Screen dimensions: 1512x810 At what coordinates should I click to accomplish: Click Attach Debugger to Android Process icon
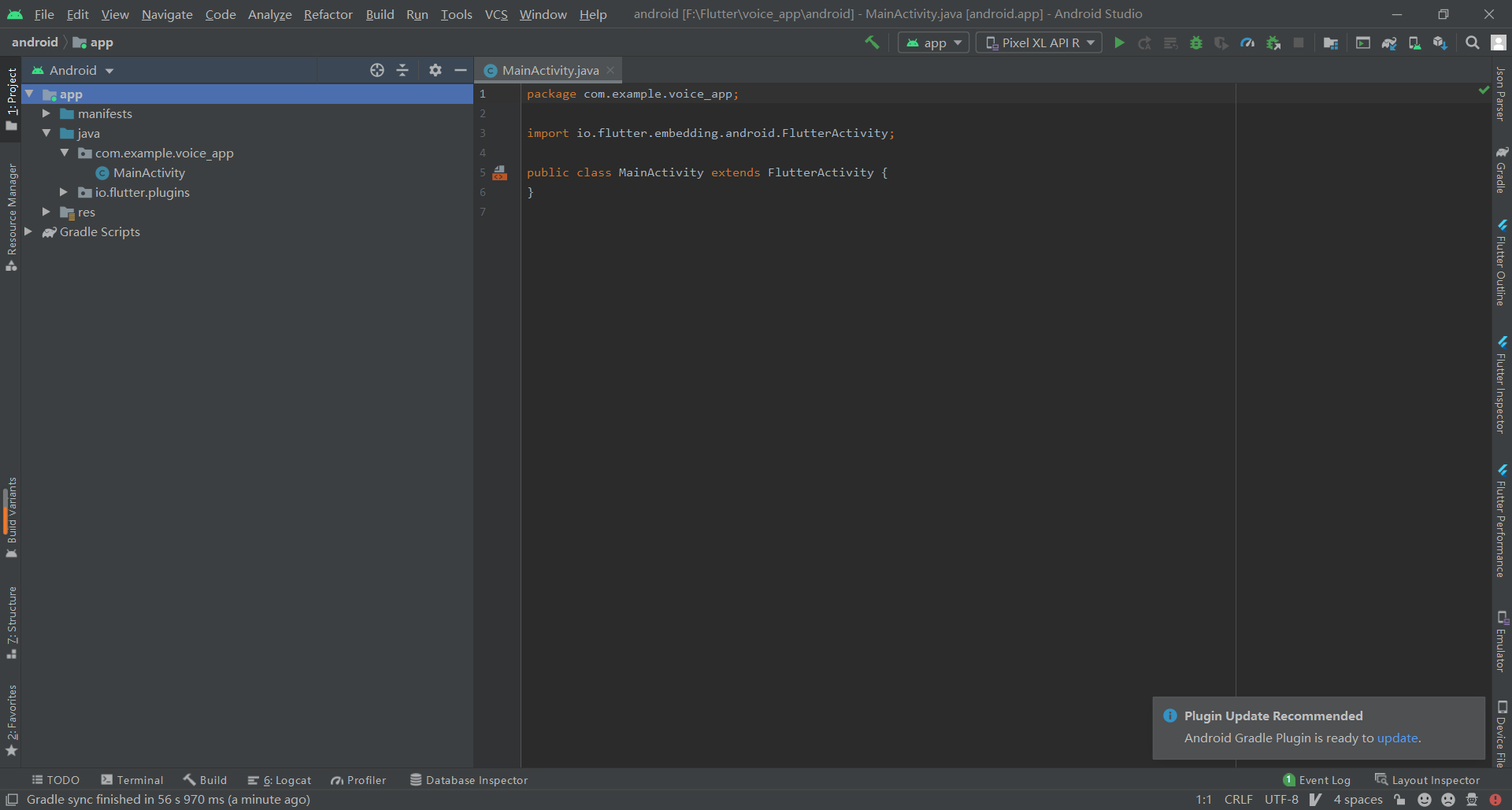1273,43
